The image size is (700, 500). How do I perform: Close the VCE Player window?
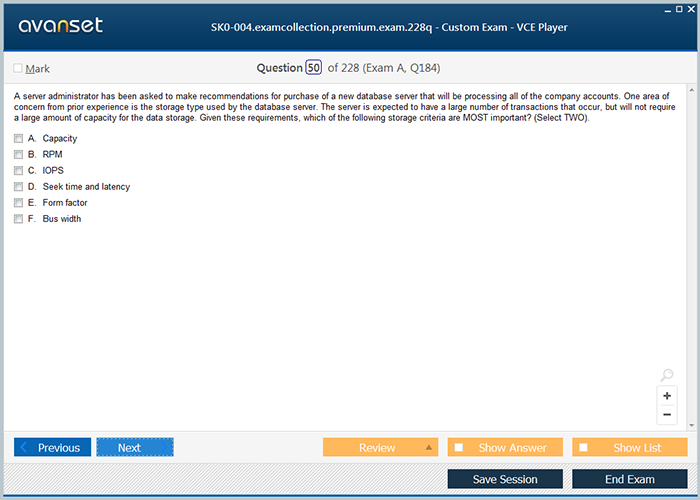pyautogui.click(x=693, y=8)
